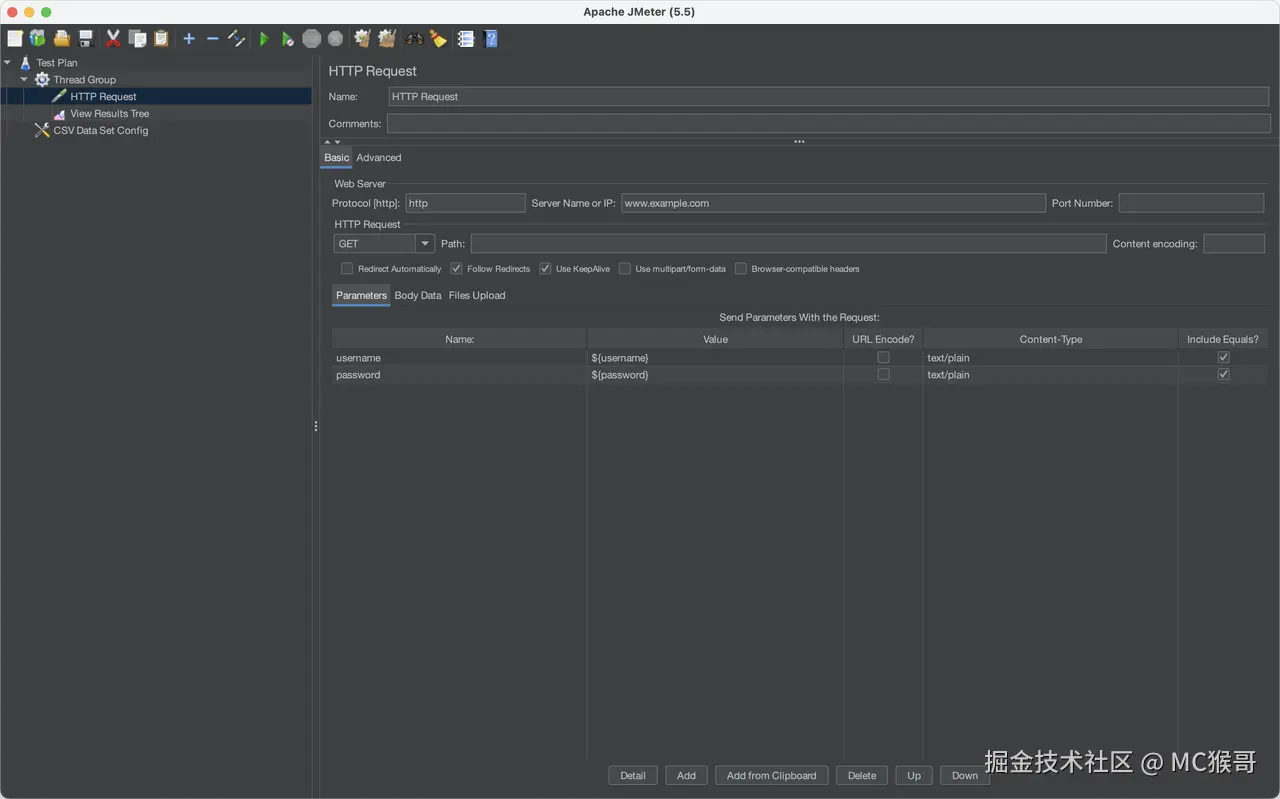Switch to the Advanced tab
This screenshot has height=799, width=1280.
[x=379, y=158]
